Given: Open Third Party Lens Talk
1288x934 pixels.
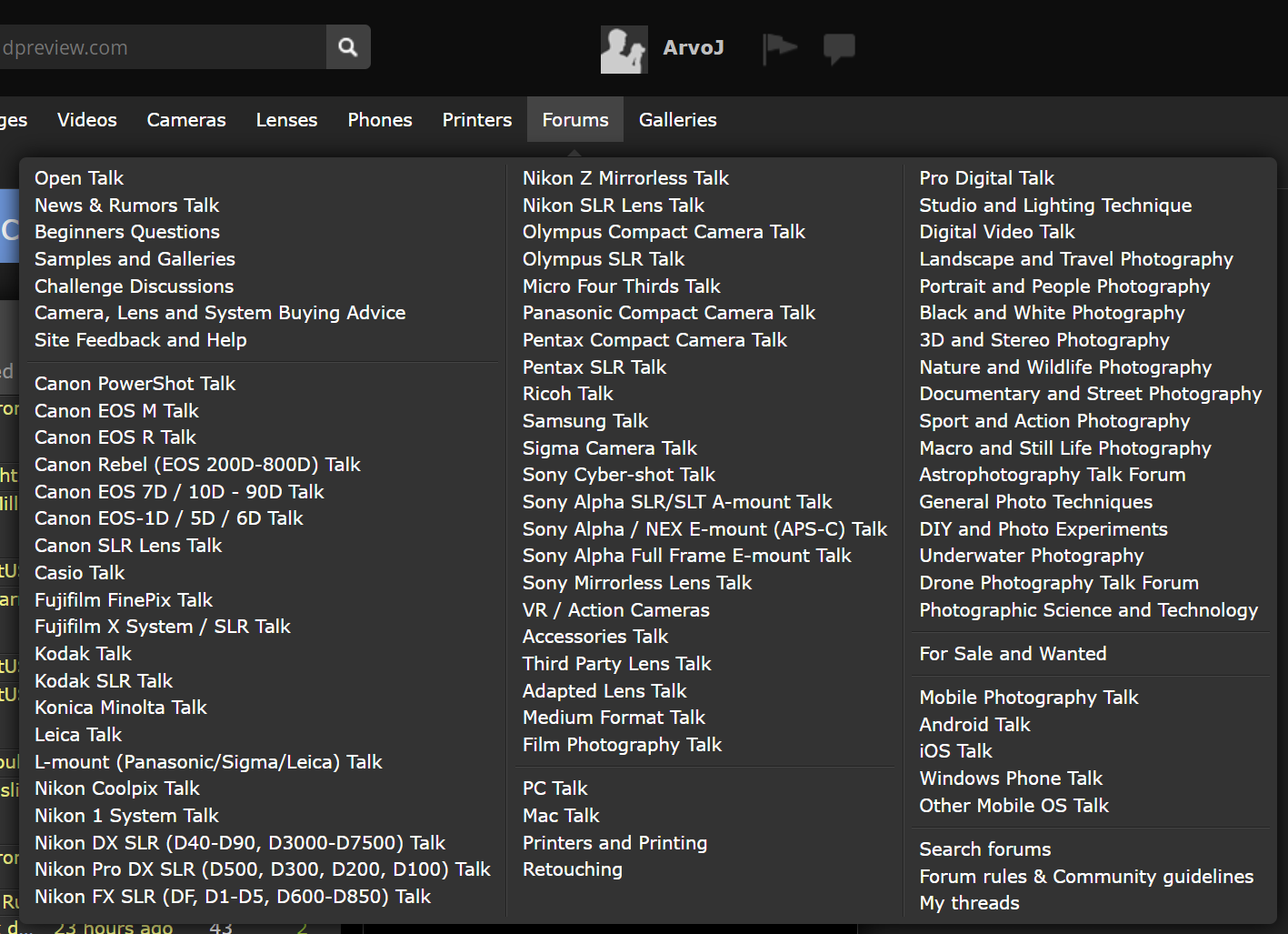Looking at the screenshot, I should [x=617, y=664].
